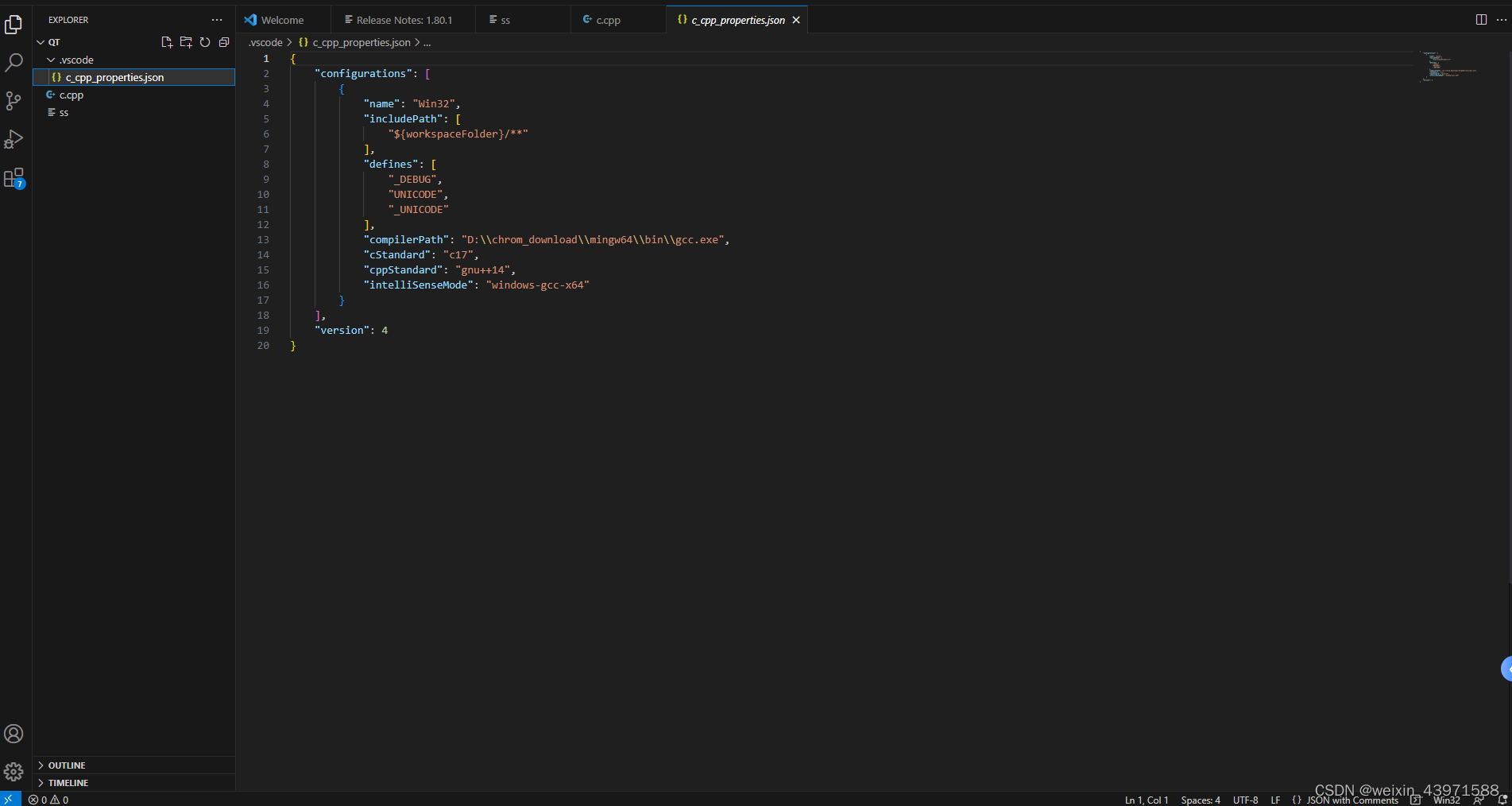Click the "cppStandard" key text
1512x806 pixels.
(404, 269)
